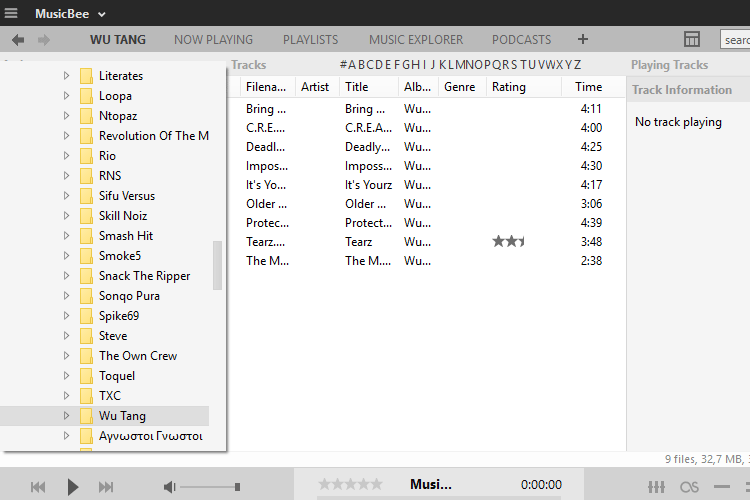
Task: Switch to the NOW PLAYING tab
Action: pyautogui.click(x=213, y=40)
